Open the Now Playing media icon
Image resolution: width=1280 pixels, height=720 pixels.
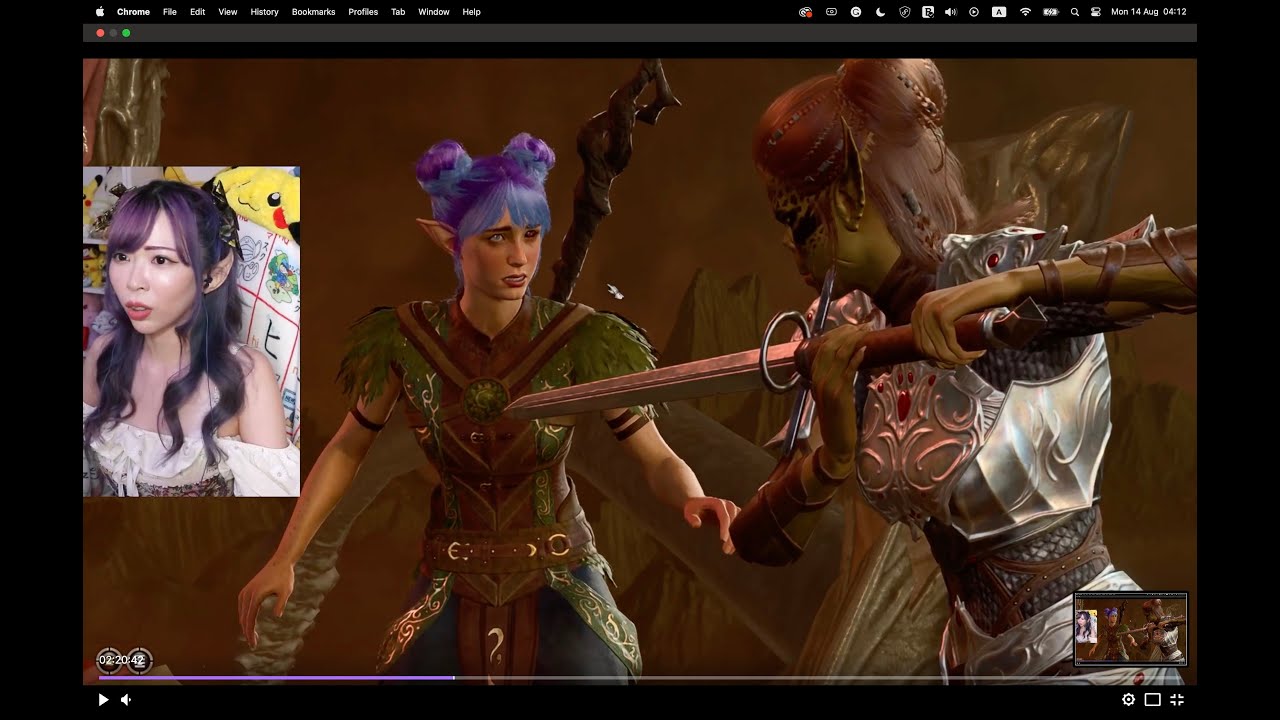coord(974,12)
